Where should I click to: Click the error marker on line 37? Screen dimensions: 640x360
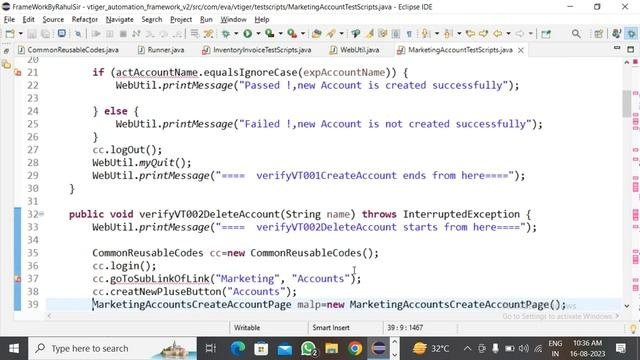tap(18, 279)
